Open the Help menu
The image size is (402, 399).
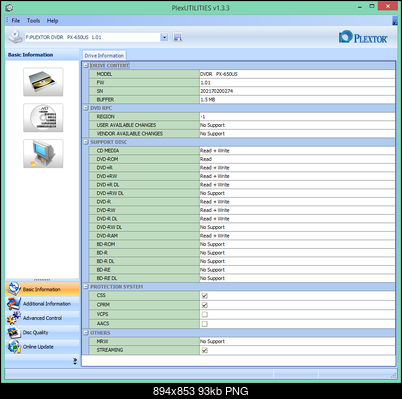pos(52,21)
